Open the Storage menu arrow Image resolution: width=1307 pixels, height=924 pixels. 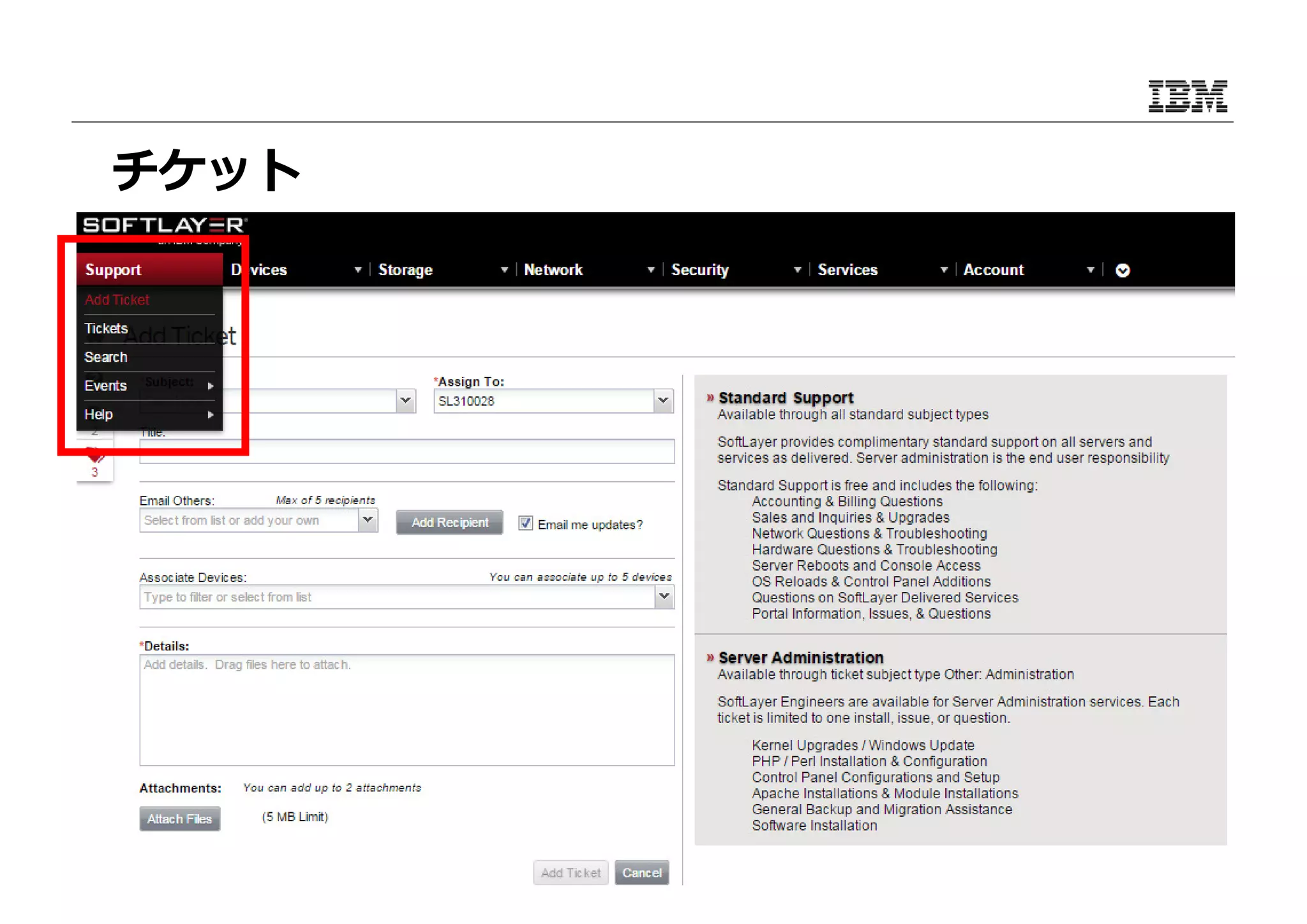click(504, 270)
